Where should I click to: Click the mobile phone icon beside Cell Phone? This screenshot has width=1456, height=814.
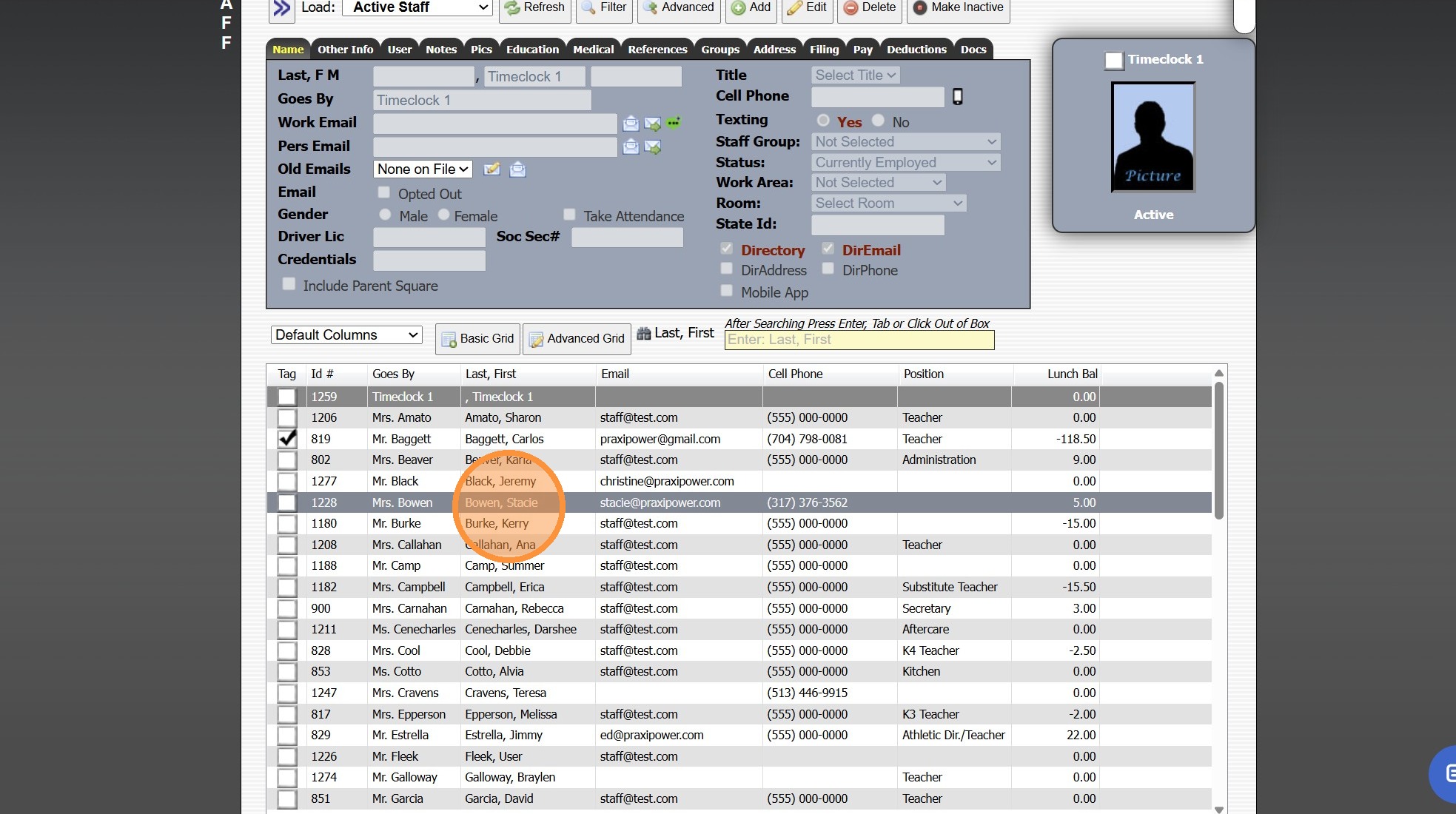(x=957, y=97)
